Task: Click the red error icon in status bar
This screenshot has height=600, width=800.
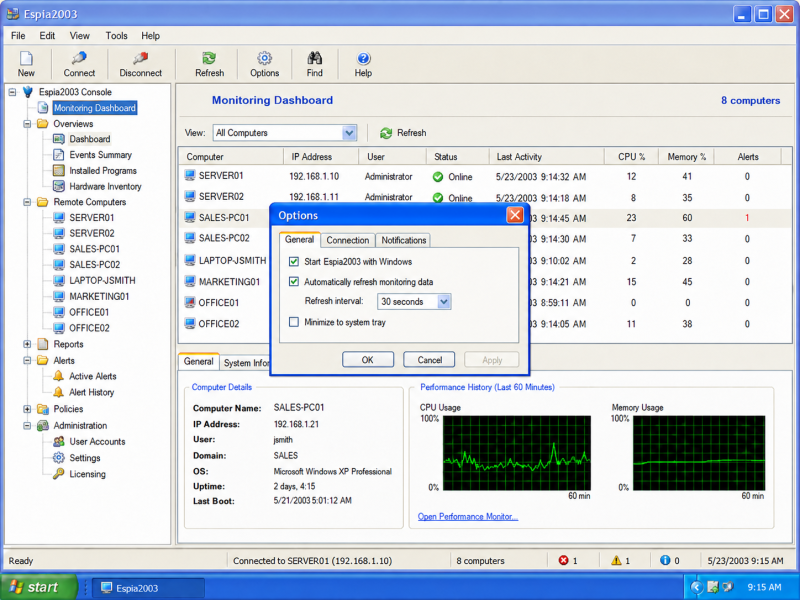Action: tap(563, 560)
